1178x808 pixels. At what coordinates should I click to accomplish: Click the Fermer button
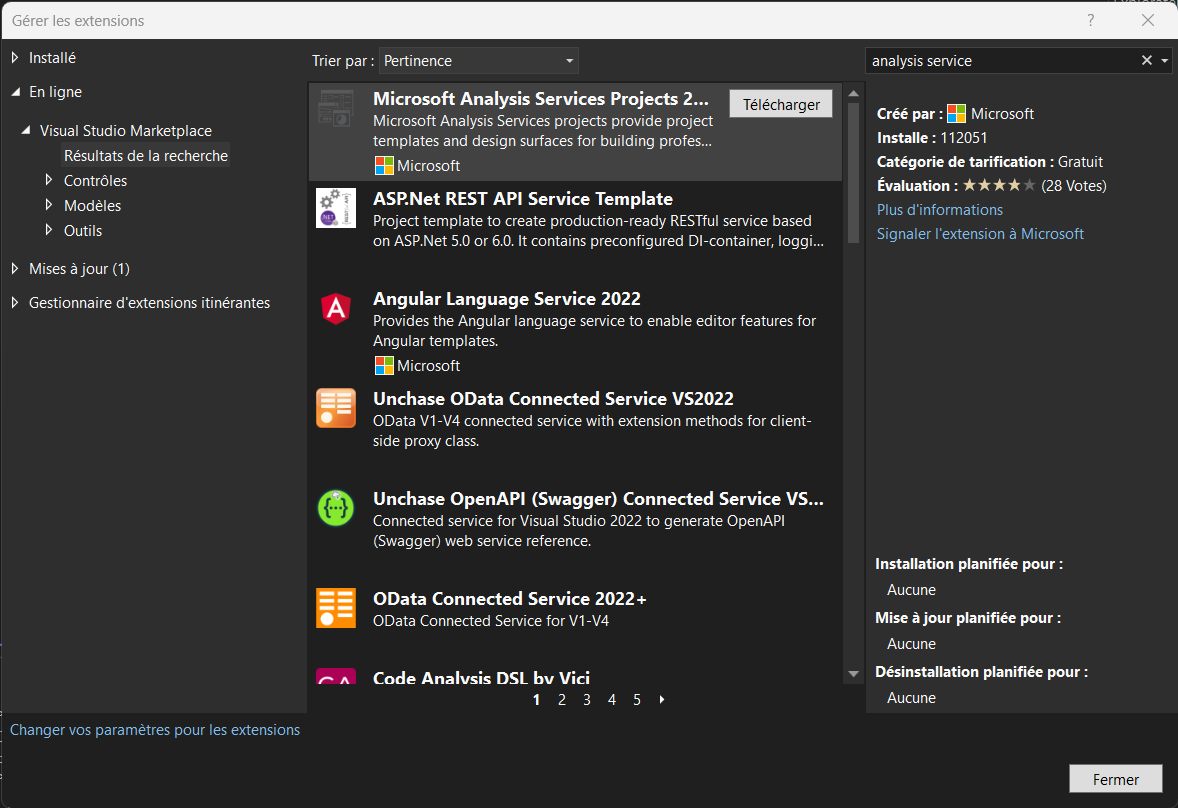click(x=1116, y=779)
